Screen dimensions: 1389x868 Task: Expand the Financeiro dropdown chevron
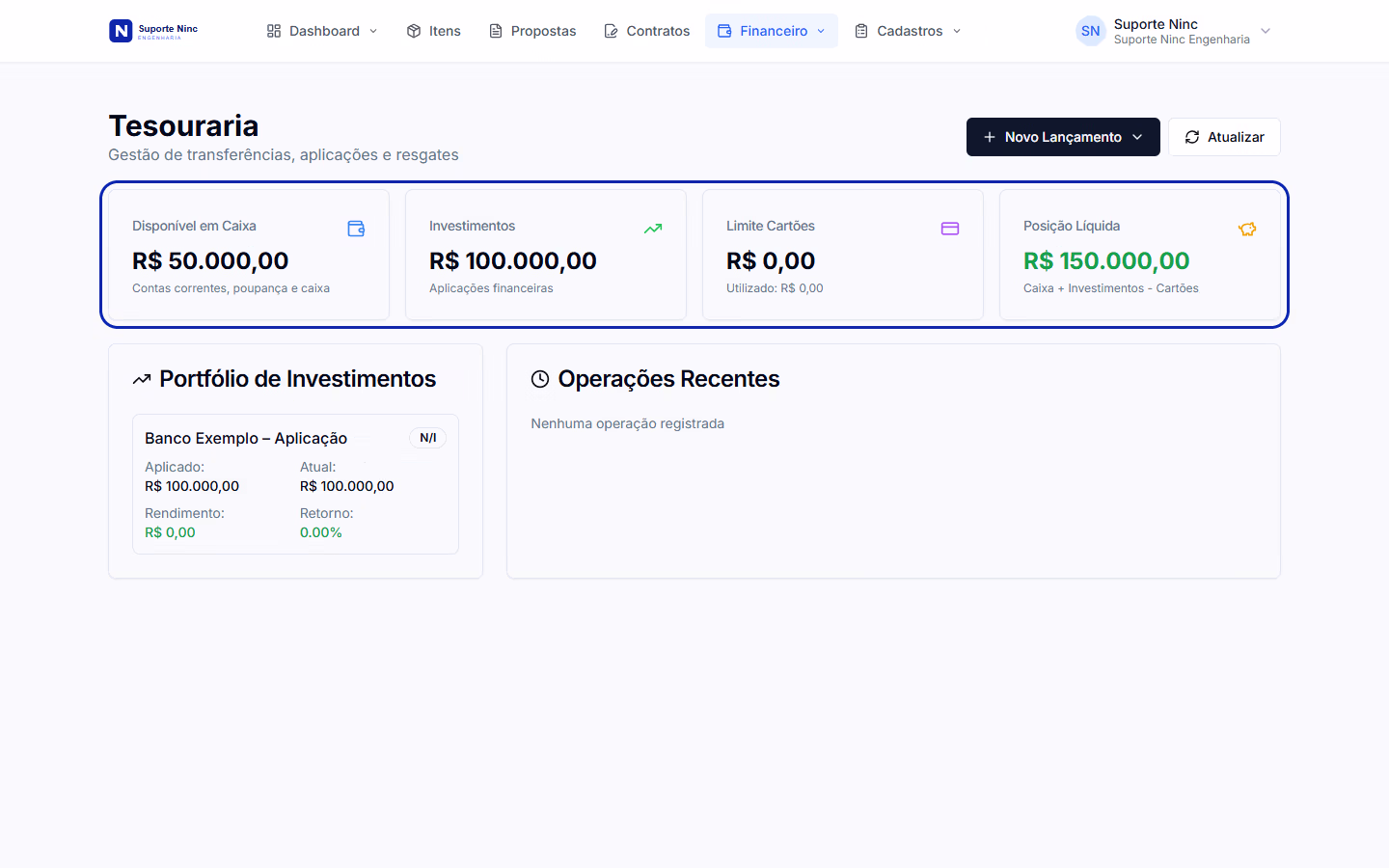tap(821, 31)
